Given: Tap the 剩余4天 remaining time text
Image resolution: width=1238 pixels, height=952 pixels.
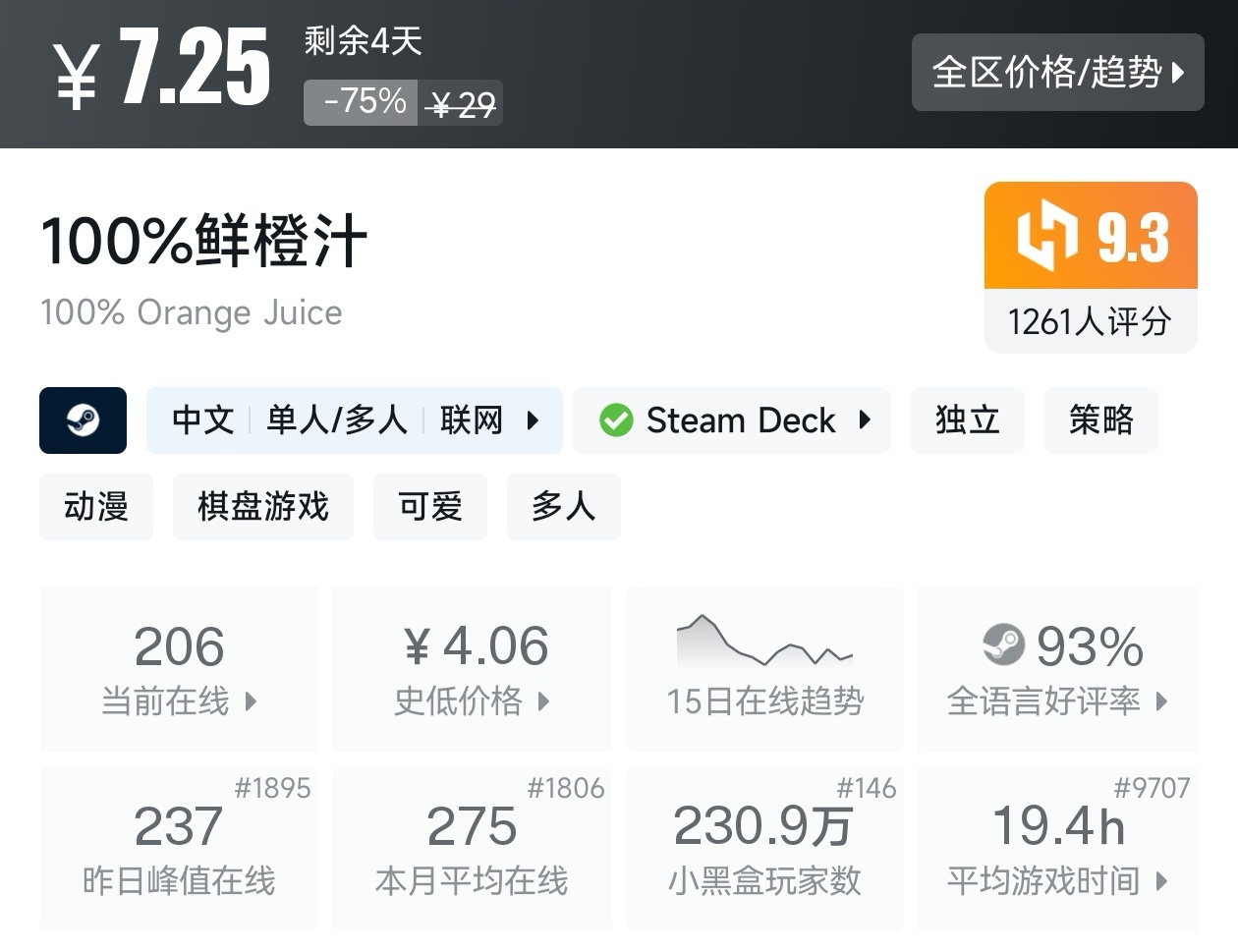Looking at the screenshot, I should [363, 40].
